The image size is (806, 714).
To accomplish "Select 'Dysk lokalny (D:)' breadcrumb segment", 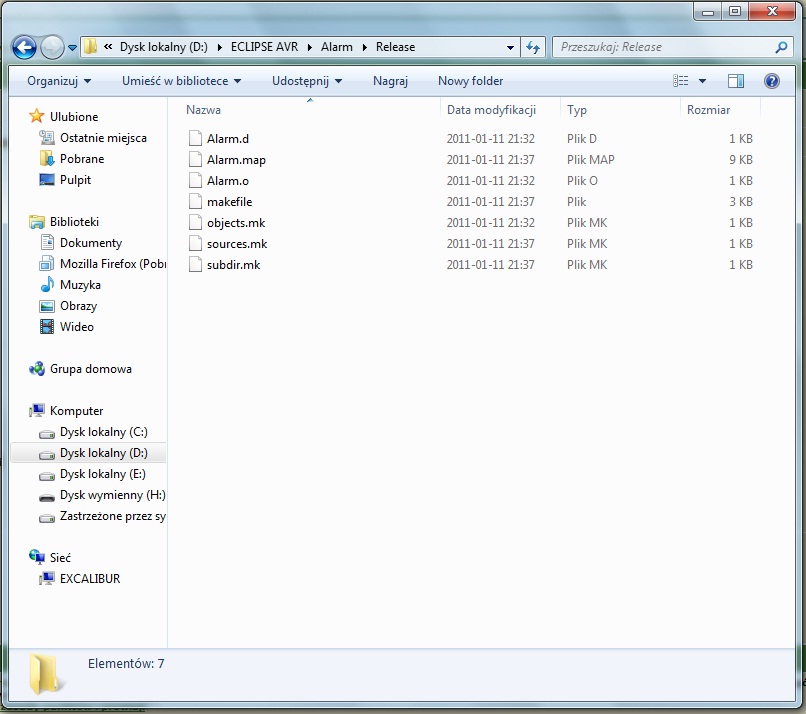I will 164,47.
